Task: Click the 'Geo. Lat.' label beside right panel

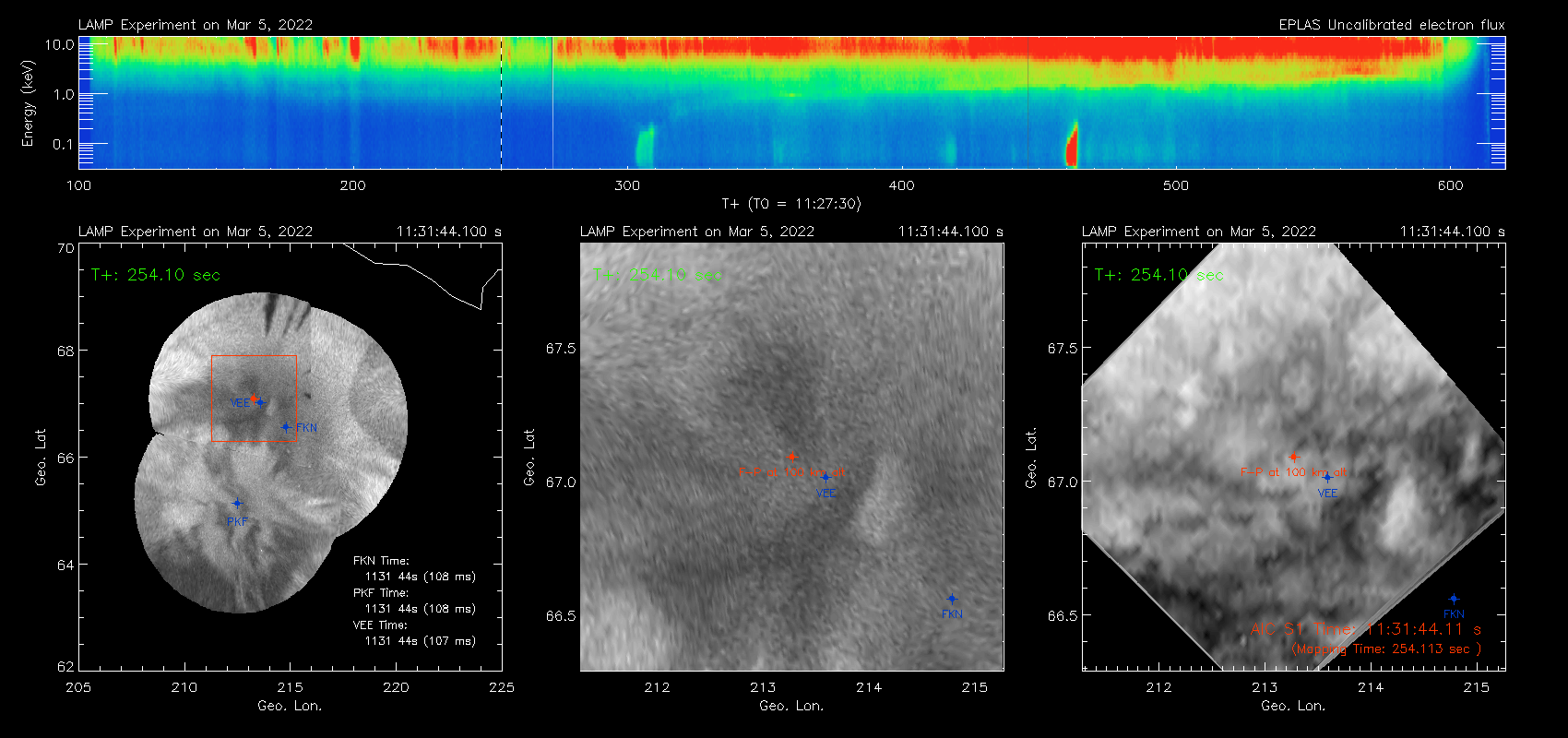Action: [x=1031, y=458]
